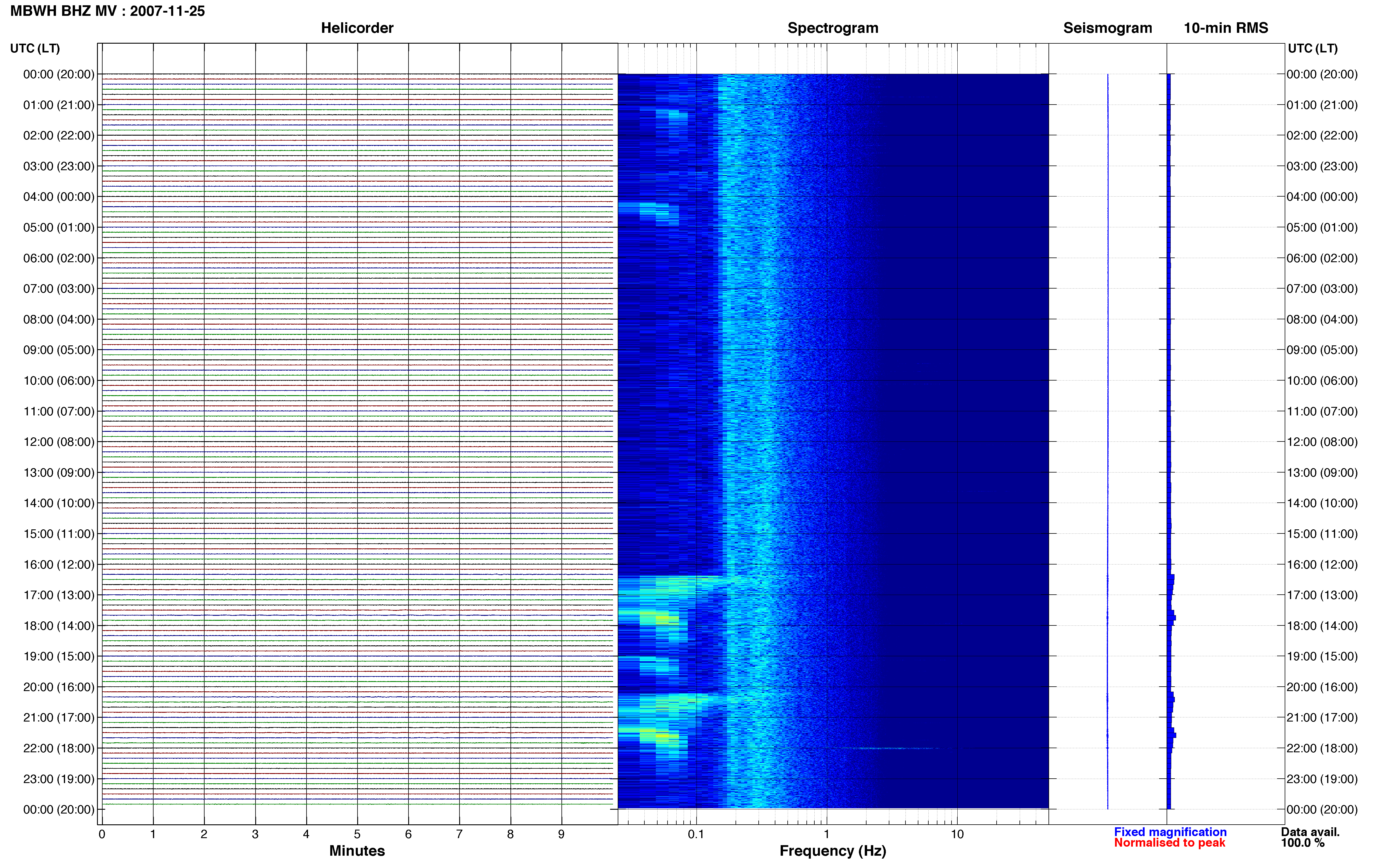1389x868 pixels.
Task: Click the title 'MBWH BHZ MV : 2007-11-25'
Action: 107,11
